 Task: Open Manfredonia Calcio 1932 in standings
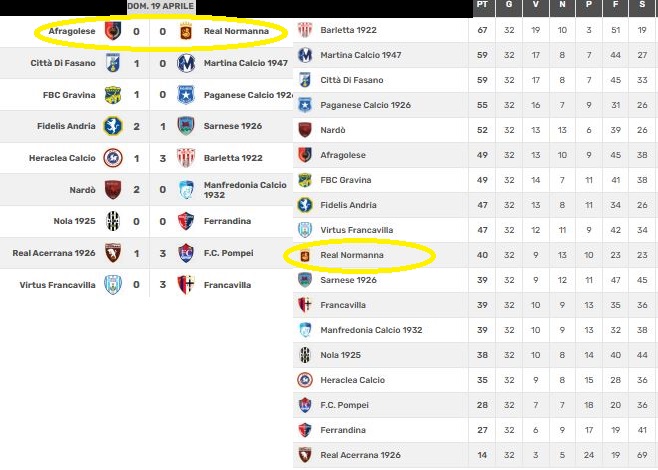[x=371, y=330]
